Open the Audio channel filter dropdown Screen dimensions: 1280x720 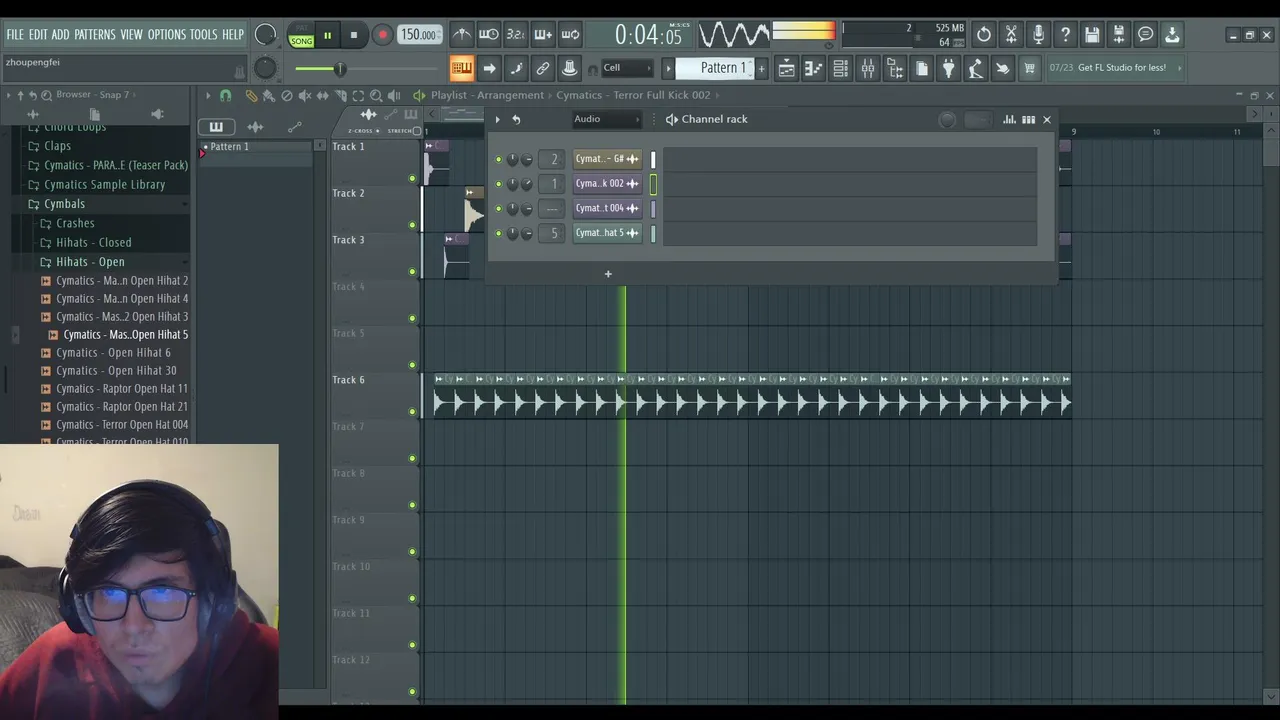[x=606, y=119]
